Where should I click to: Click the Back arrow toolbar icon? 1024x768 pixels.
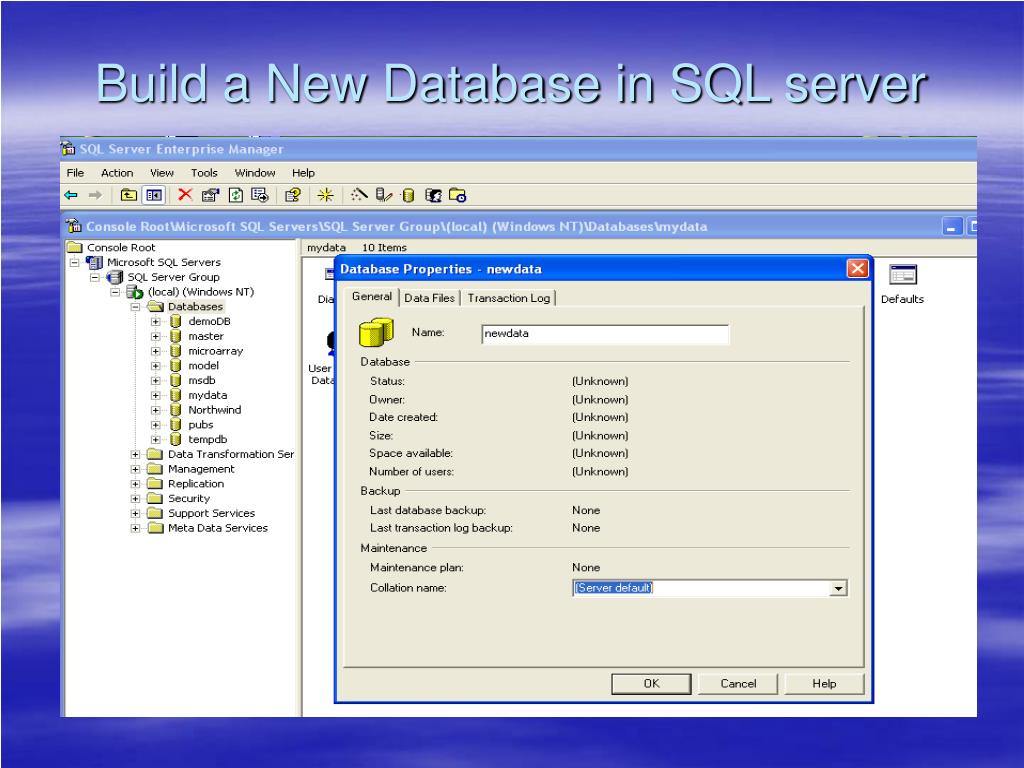click(x=71, y=195)
